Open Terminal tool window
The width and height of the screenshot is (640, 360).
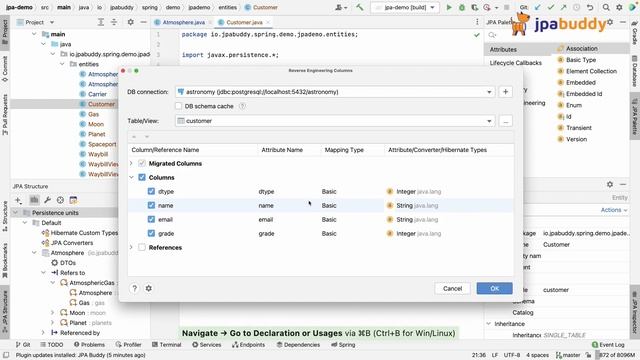coord(167,344)
